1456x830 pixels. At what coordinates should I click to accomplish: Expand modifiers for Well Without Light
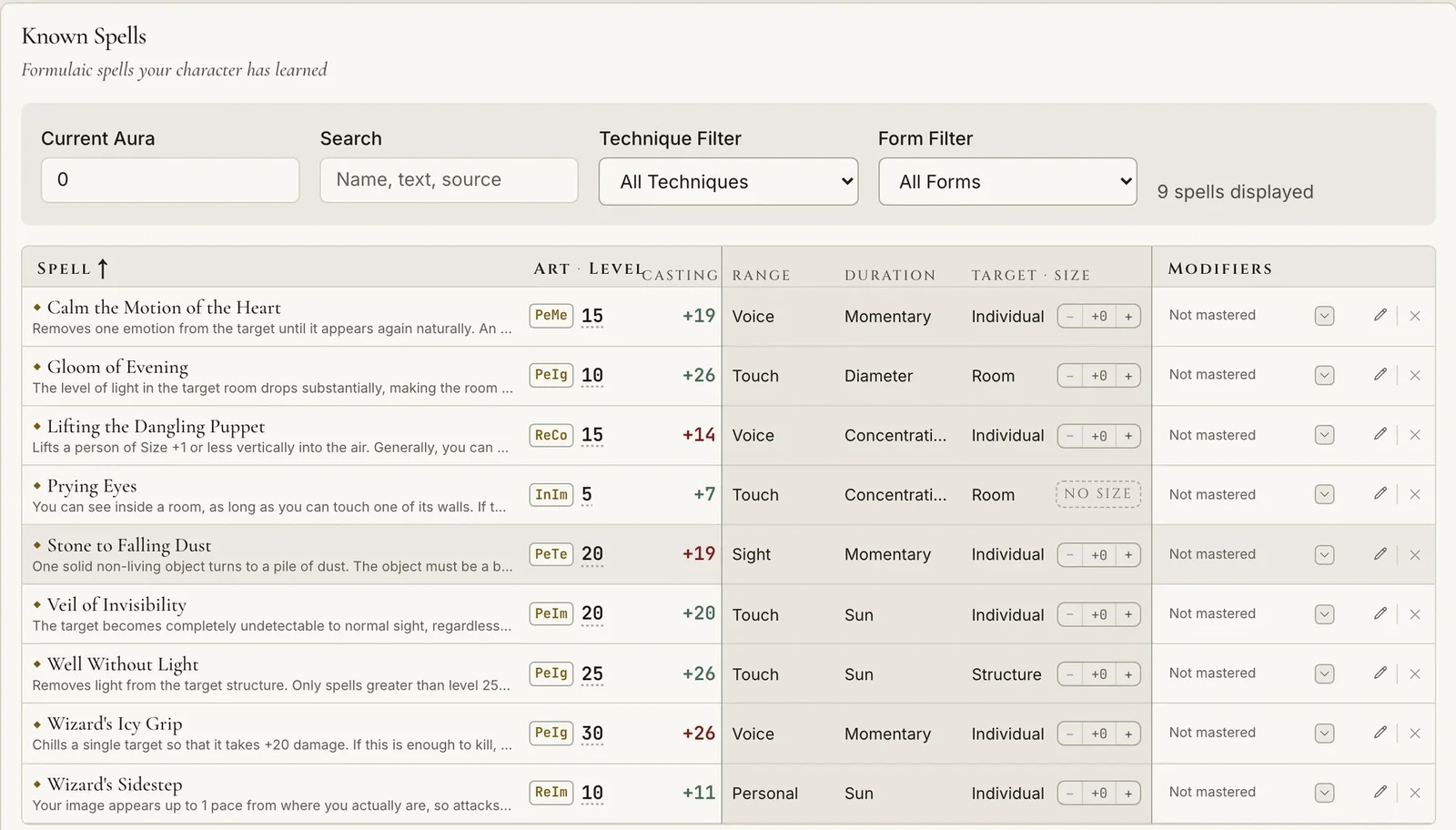click(x=1325, y=673)
